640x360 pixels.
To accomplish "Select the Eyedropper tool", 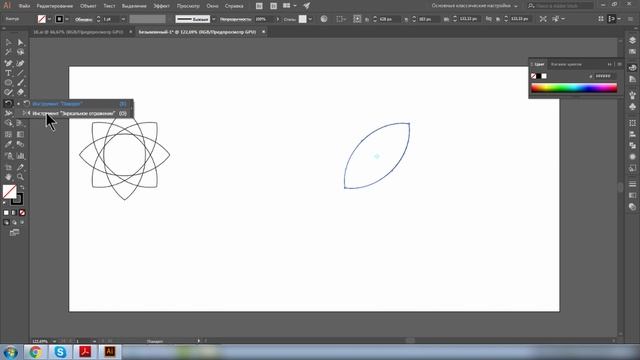I will (8, 144).
